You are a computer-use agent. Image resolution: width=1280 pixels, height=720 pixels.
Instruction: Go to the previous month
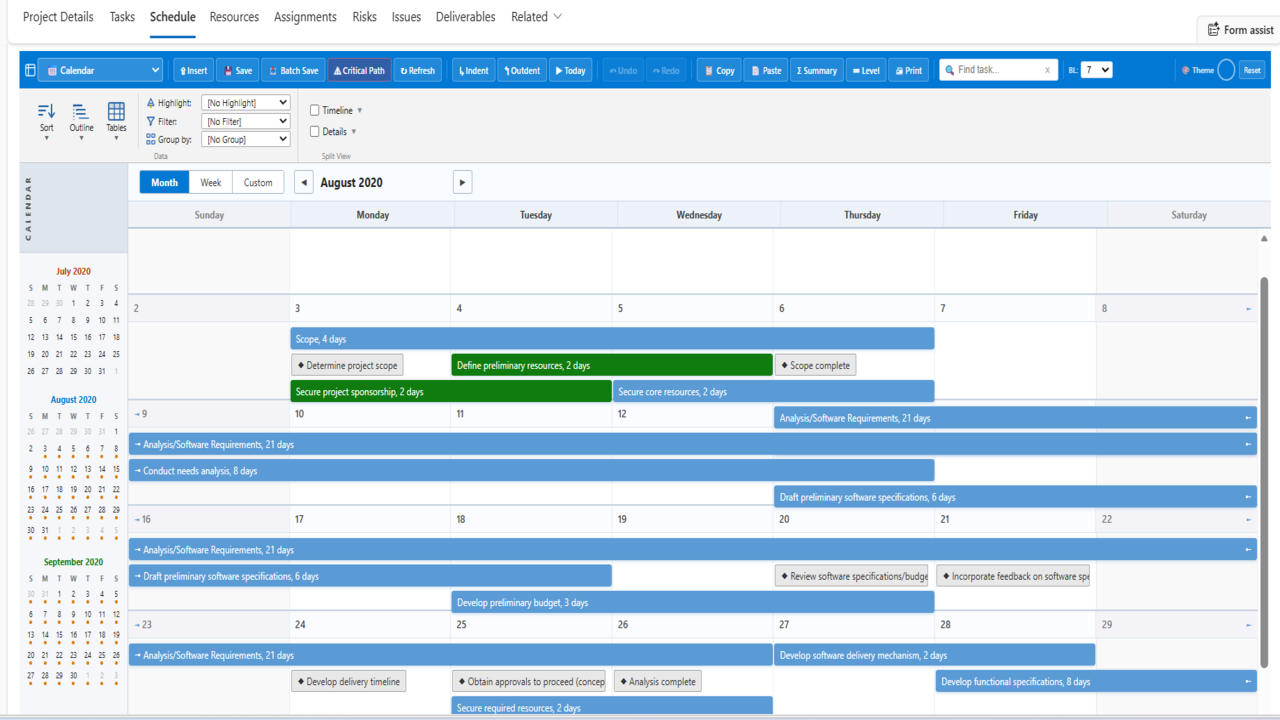(x=304, y=183)
